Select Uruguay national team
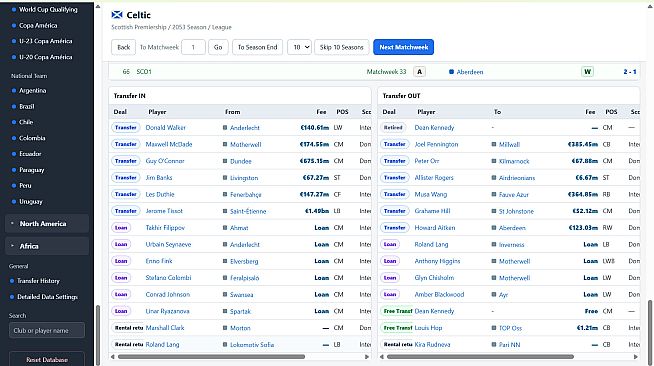The height and width of the screenshot is (366, 654). [x=31, y=201]
